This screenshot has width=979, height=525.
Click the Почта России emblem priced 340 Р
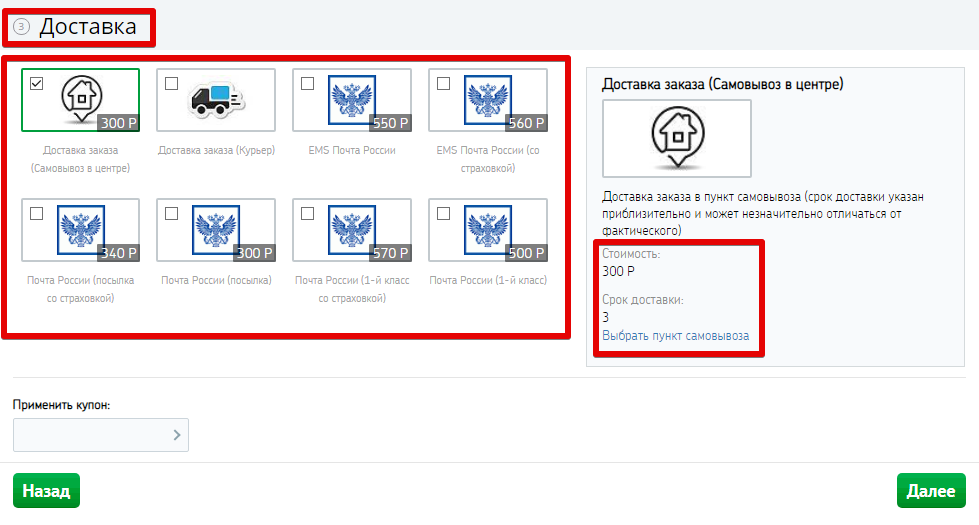point(81,229)
